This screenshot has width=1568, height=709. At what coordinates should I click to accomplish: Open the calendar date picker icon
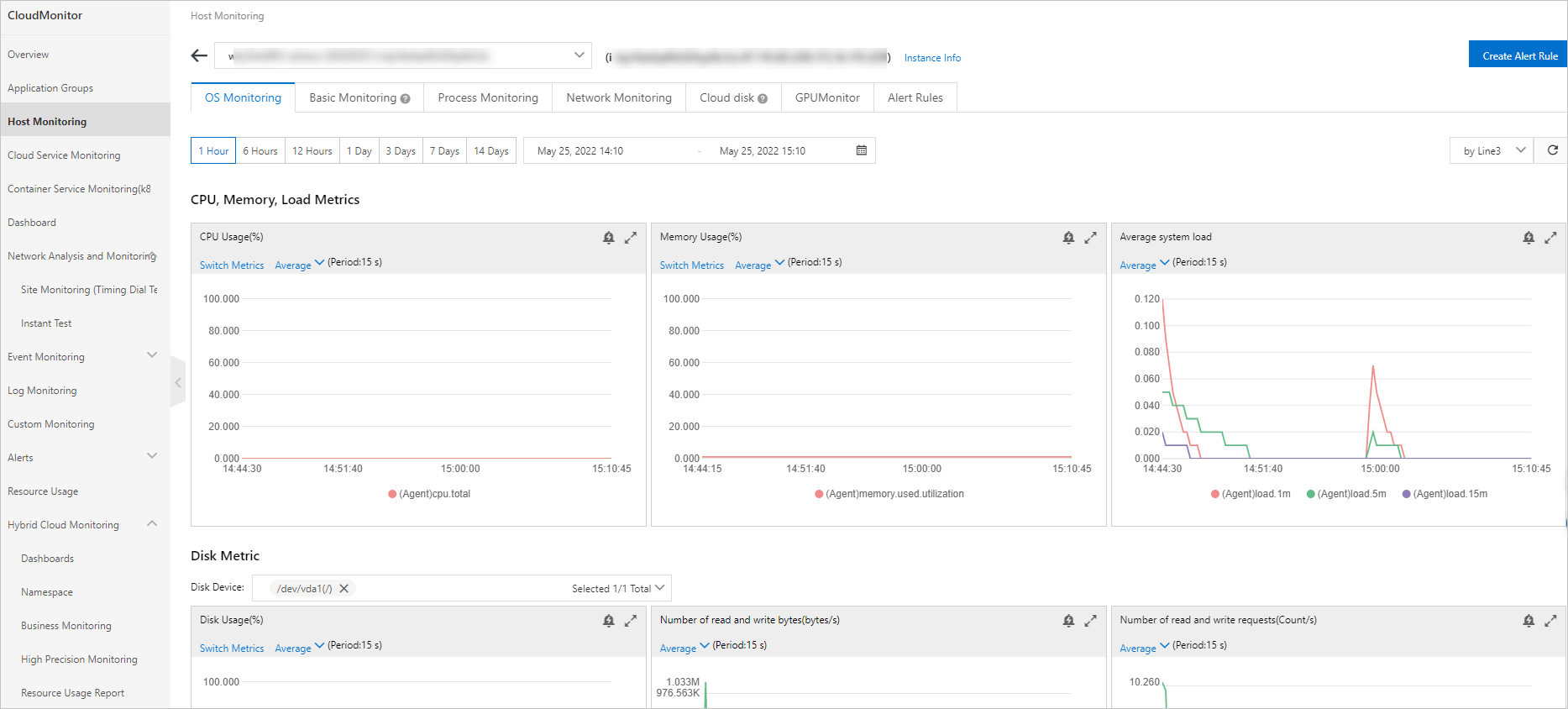point(861,150)
